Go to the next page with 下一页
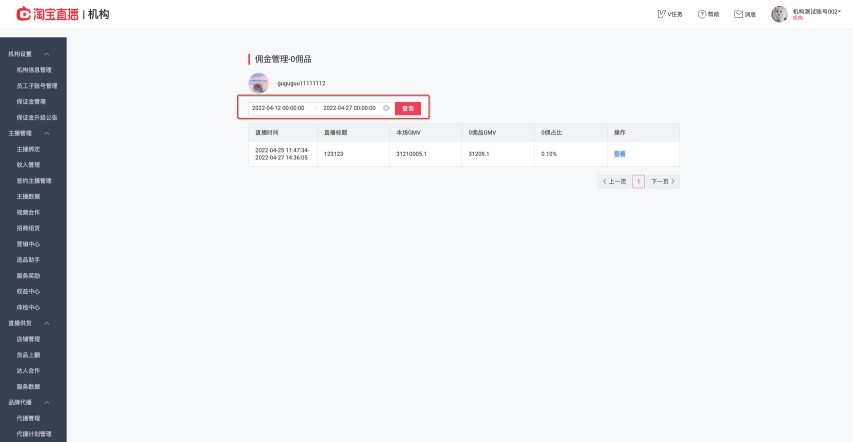The image size is (853, 442). 663,181
